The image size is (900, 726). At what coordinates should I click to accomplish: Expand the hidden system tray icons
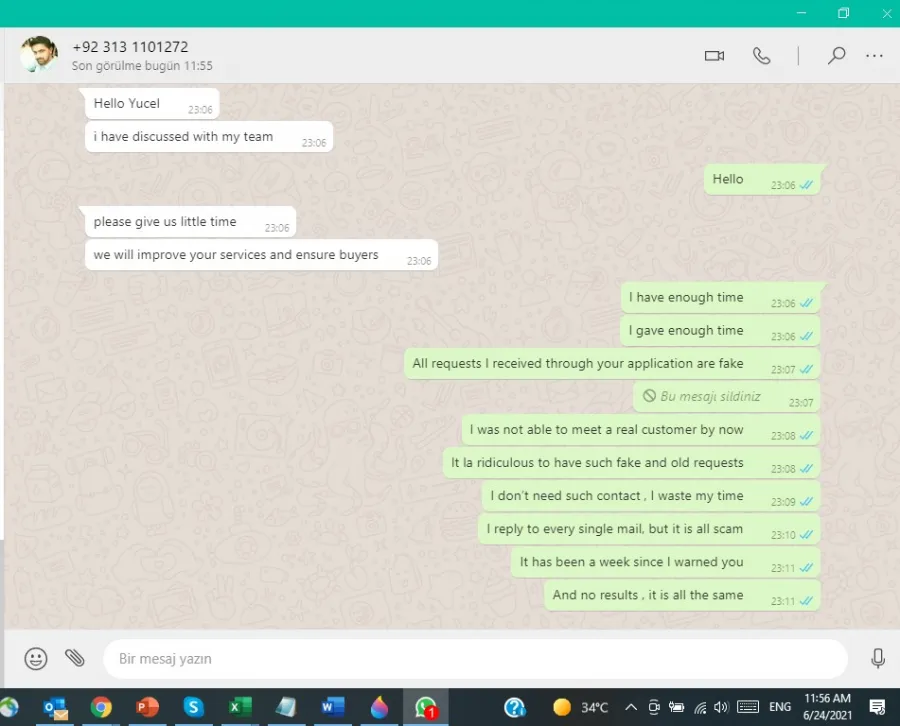[x=630, y=708]
